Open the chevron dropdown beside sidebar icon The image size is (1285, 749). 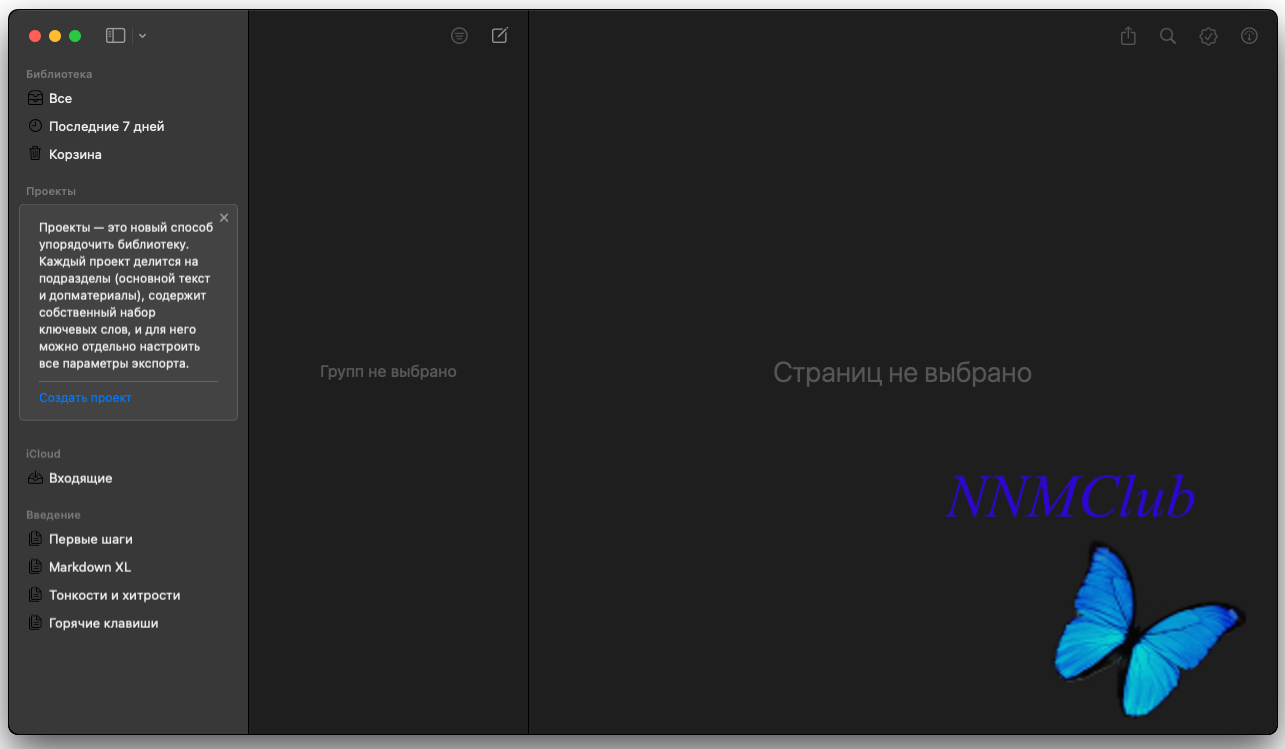tap(143, 36)
